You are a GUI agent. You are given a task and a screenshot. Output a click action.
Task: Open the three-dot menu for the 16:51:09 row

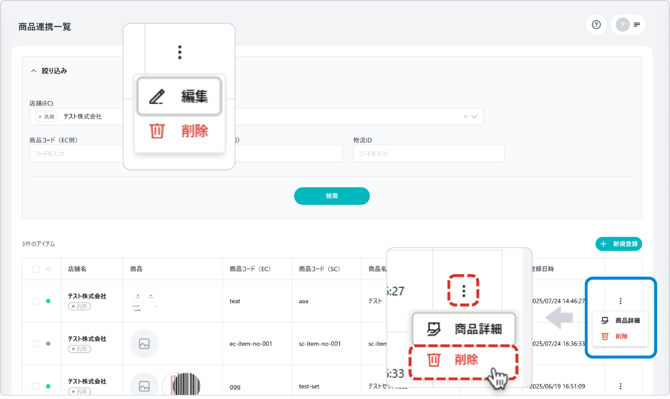(x=620, y=386)
